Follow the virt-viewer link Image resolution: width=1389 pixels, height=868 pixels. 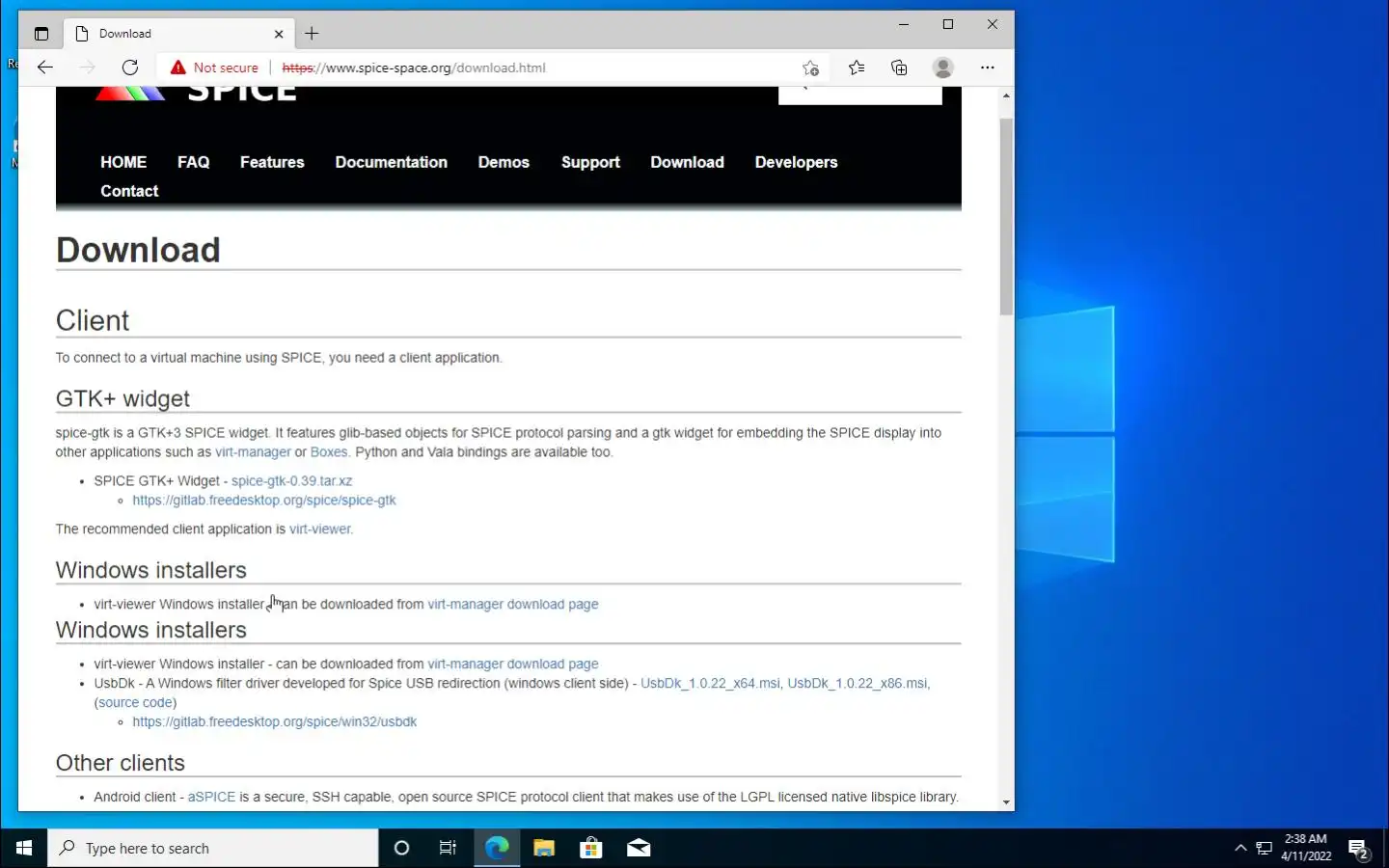[320, 529]
